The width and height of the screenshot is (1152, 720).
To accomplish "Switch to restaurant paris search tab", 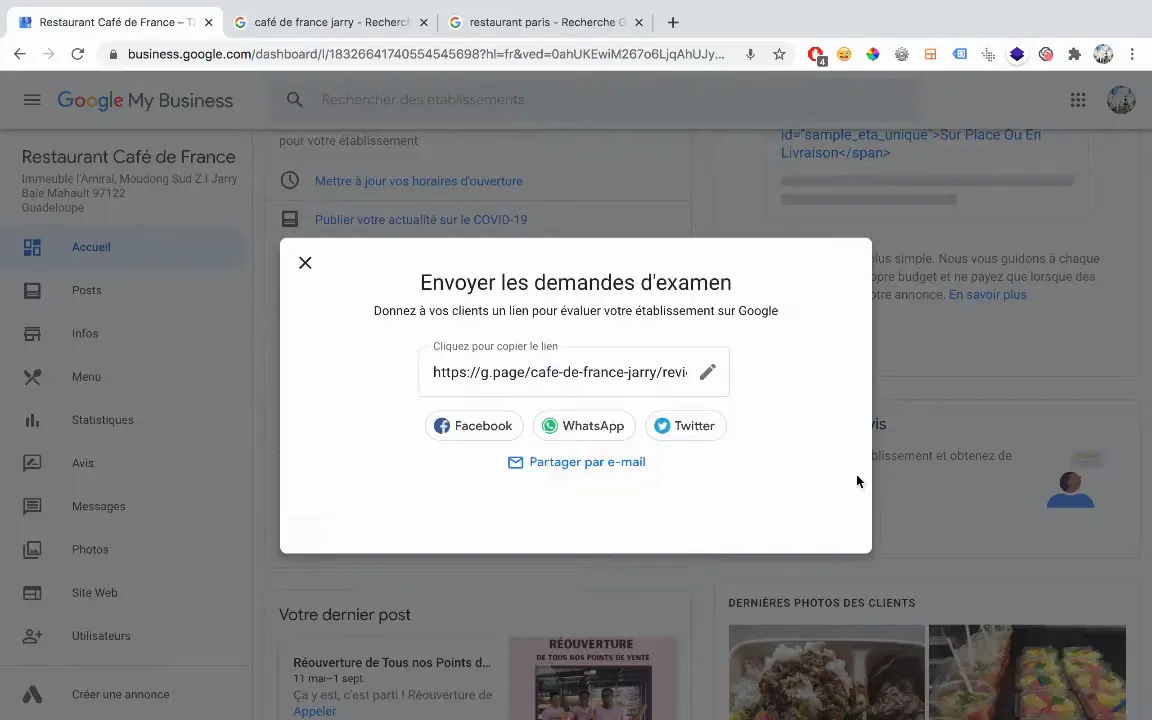I will pos(546,22).
